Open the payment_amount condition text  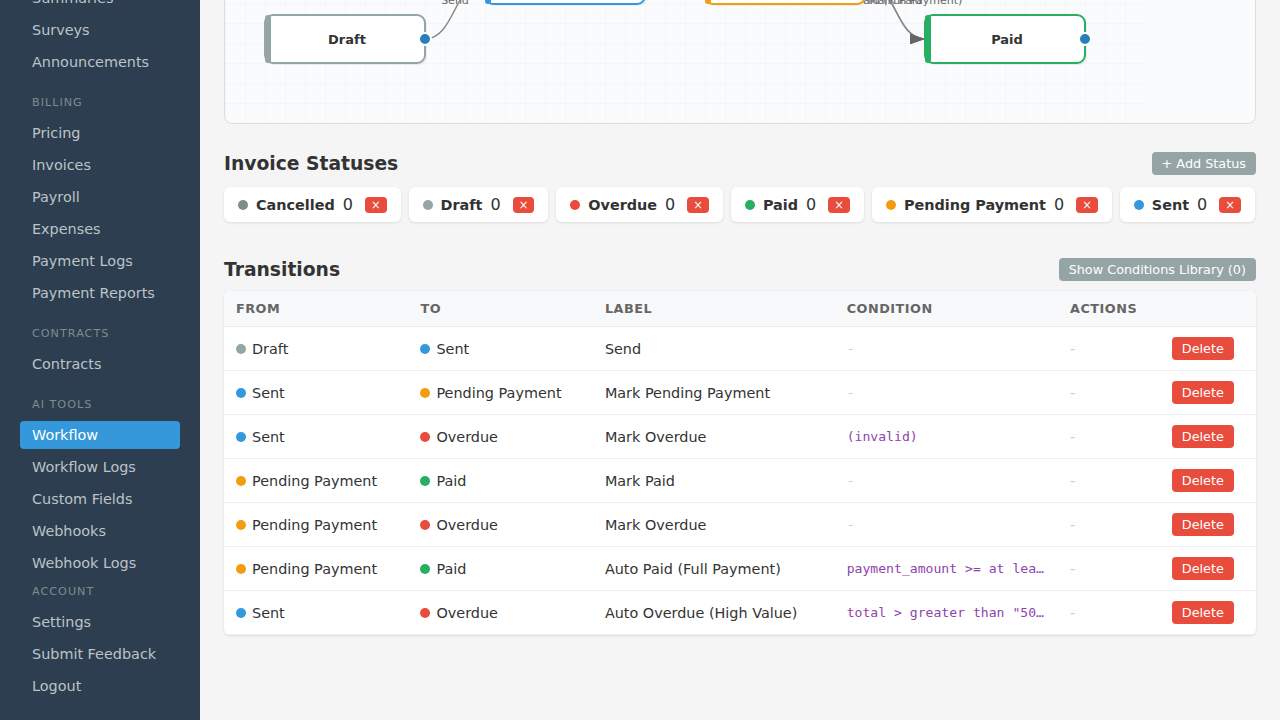946,569
